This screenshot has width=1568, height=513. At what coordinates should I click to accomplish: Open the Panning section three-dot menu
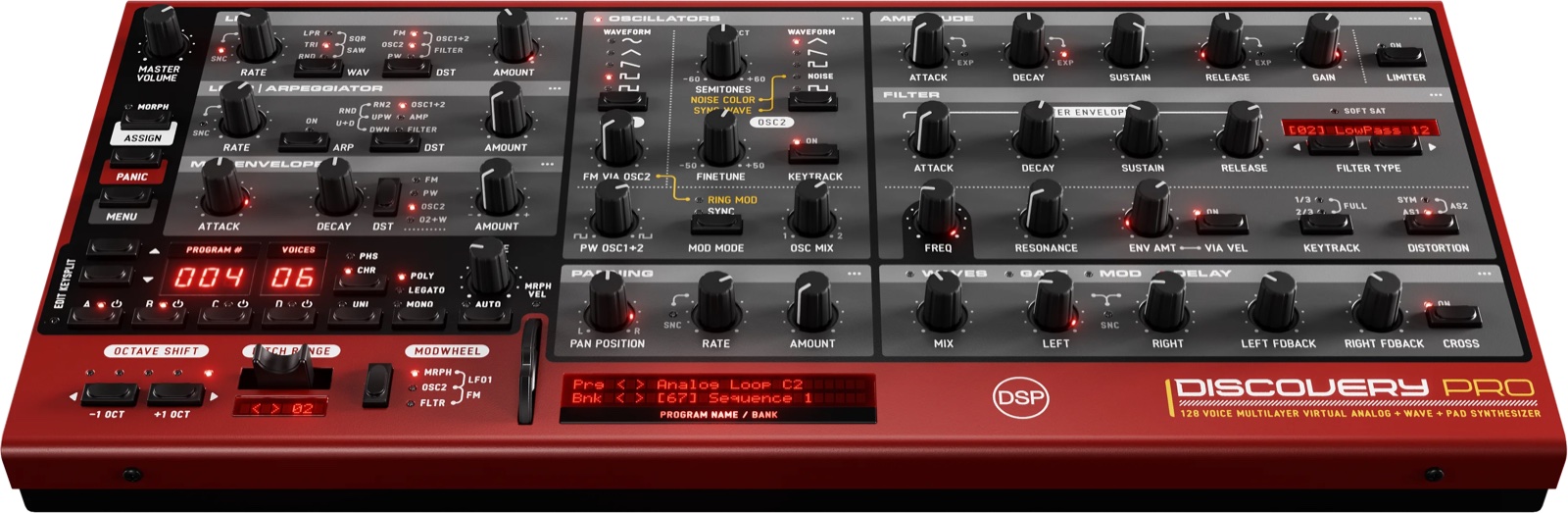[x=855, y=274]
